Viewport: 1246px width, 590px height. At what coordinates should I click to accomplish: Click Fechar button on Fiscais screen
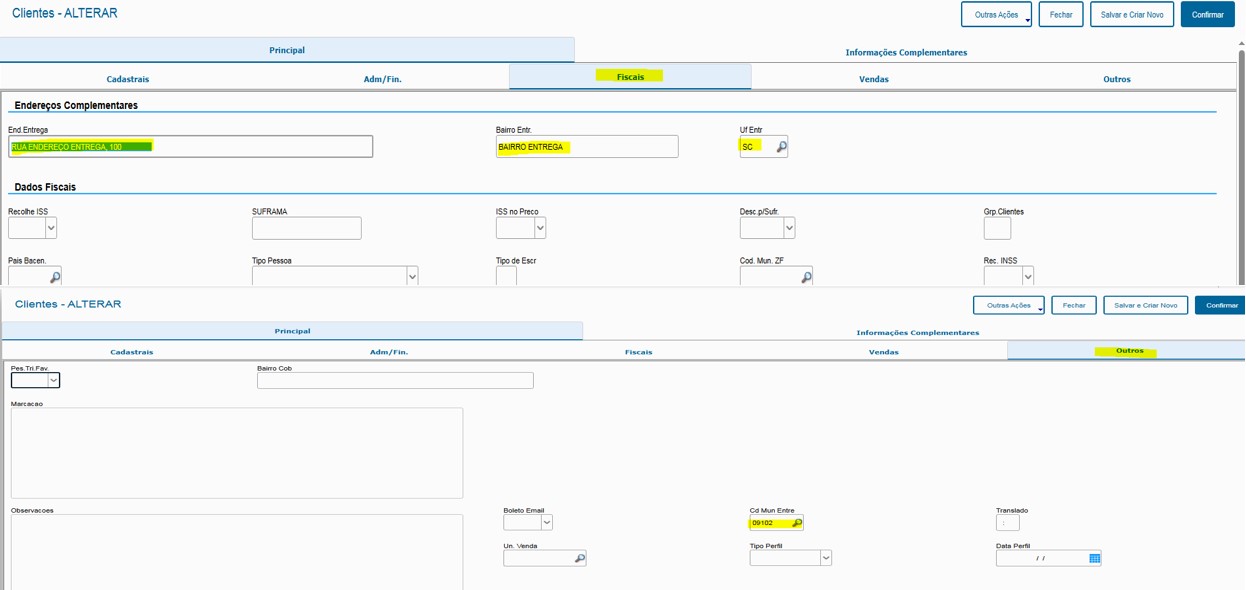click(1061, 15)
